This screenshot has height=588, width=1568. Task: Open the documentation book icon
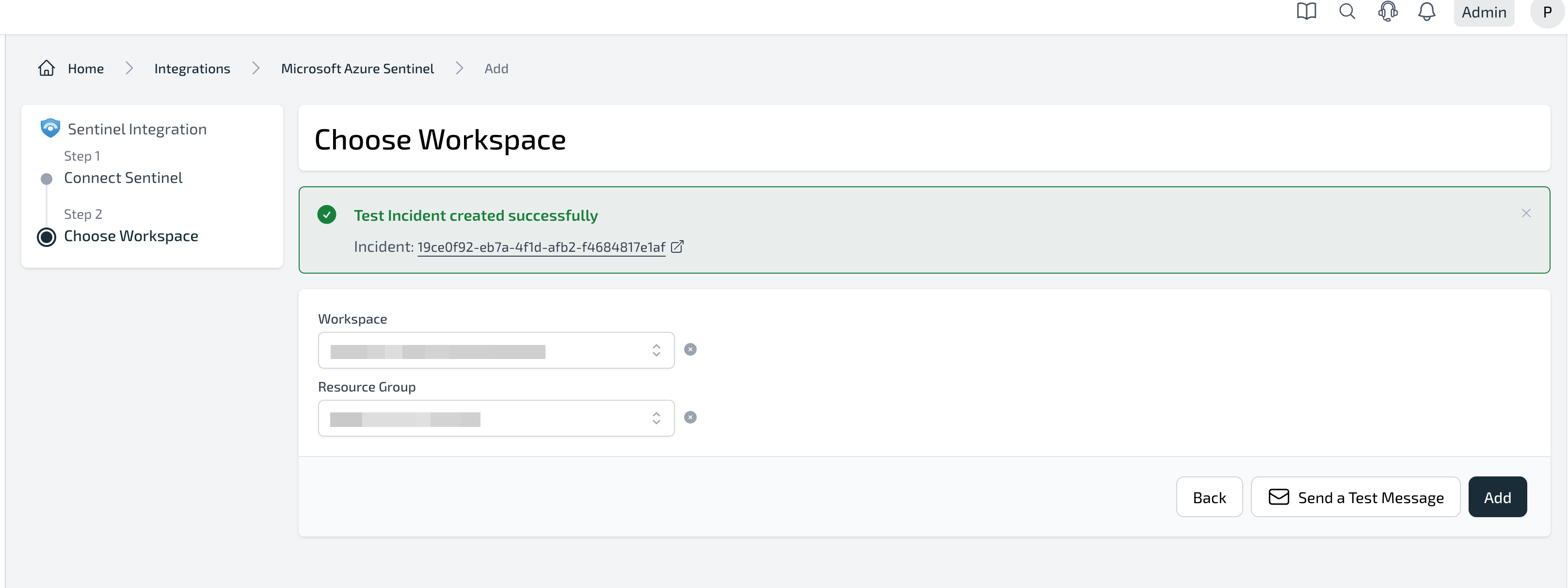[x=1306, y=12]
